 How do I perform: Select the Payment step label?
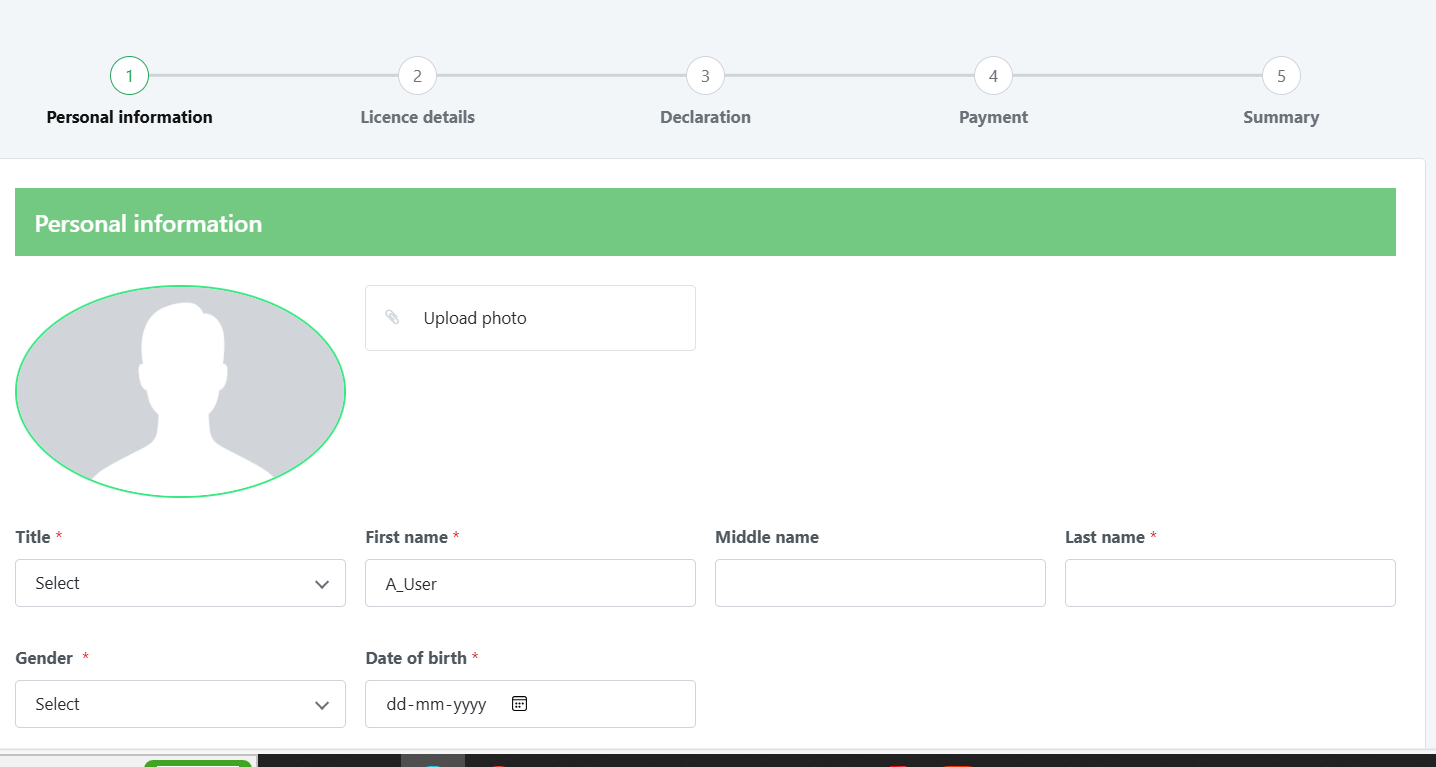(993, 117)
